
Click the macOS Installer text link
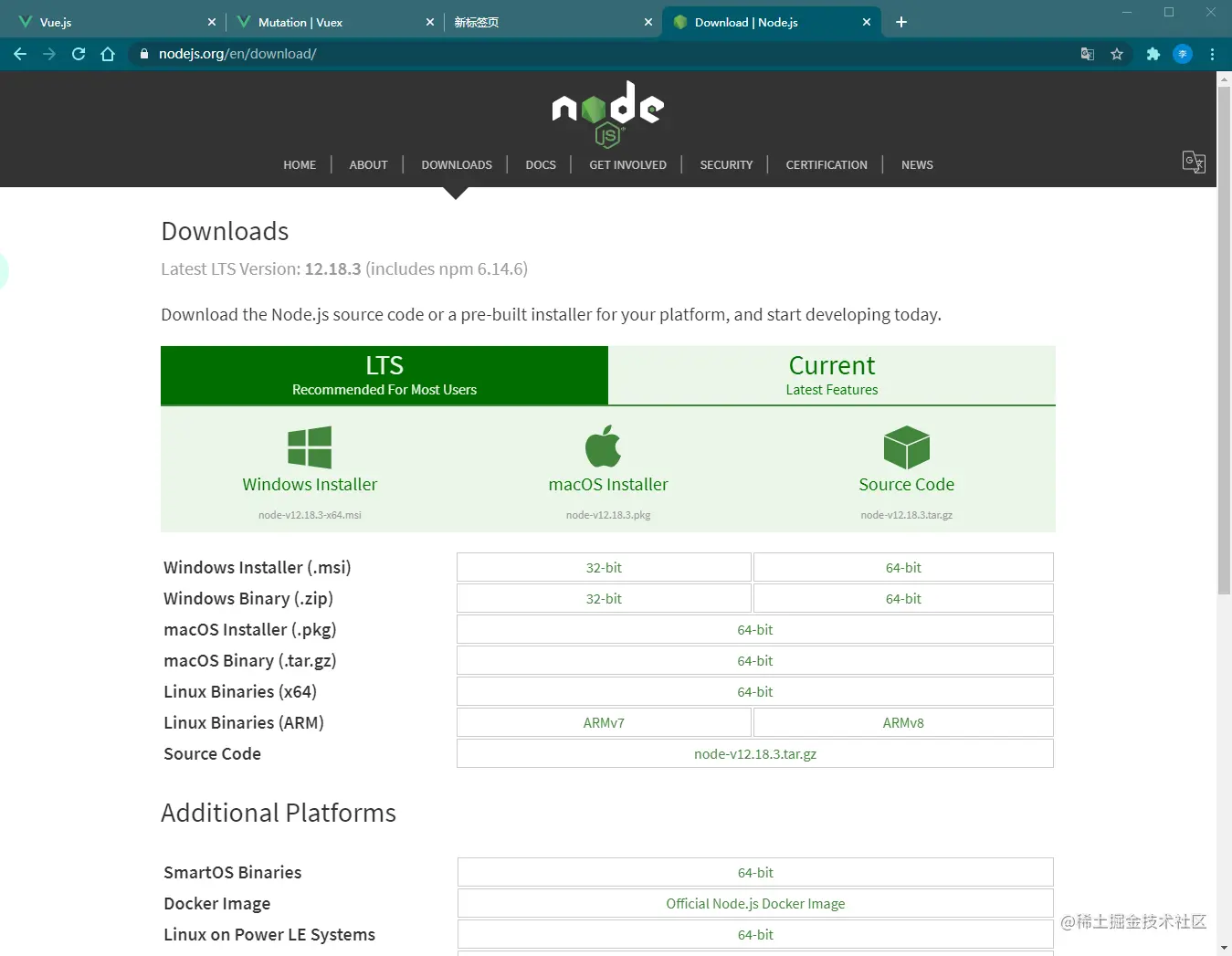pyautogui.click(x=608, y=485)
